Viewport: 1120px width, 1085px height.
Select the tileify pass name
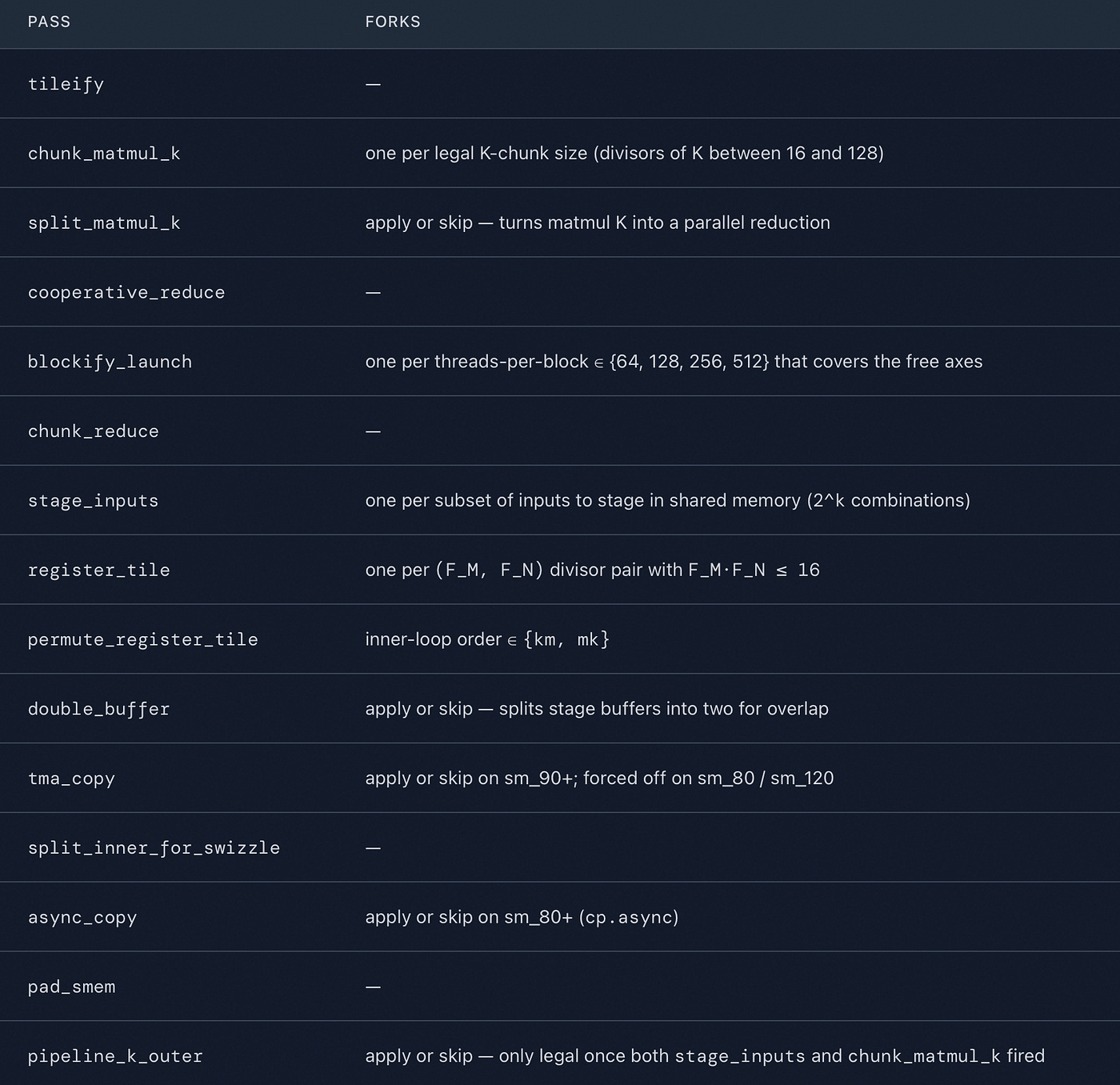pos(66,84)
